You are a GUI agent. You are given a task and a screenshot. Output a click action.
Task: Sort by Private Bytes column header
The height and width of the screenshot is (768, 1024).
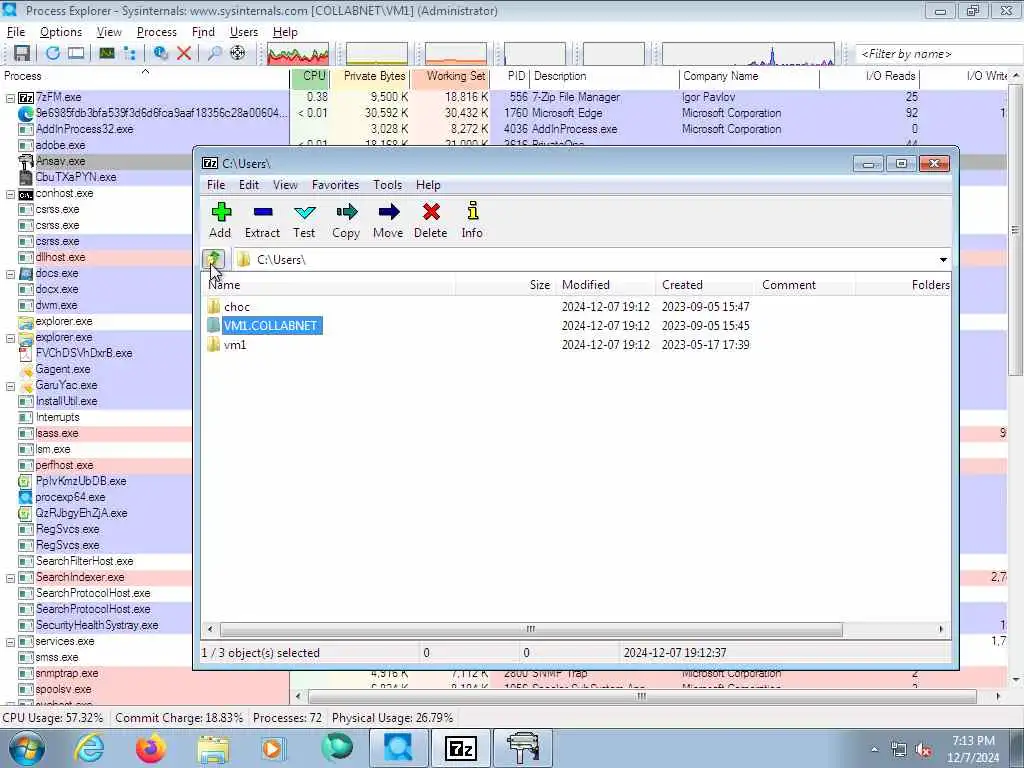[370, 76]
